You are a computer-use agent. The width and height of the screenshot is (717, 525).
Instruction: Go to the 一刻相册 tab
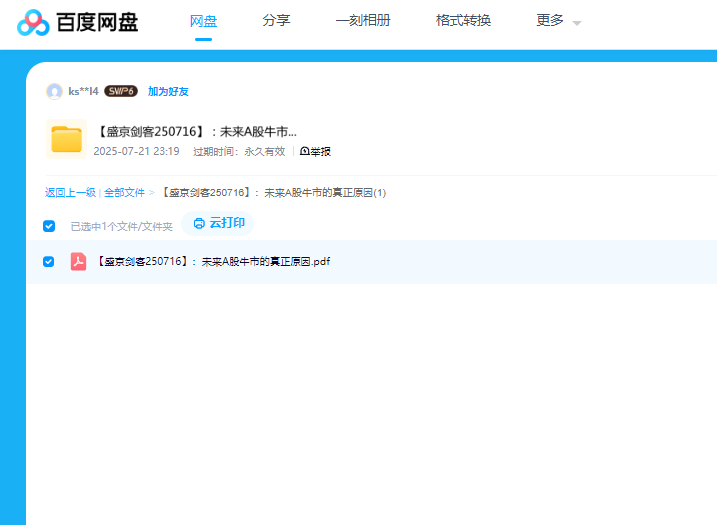tap(363, 21)
